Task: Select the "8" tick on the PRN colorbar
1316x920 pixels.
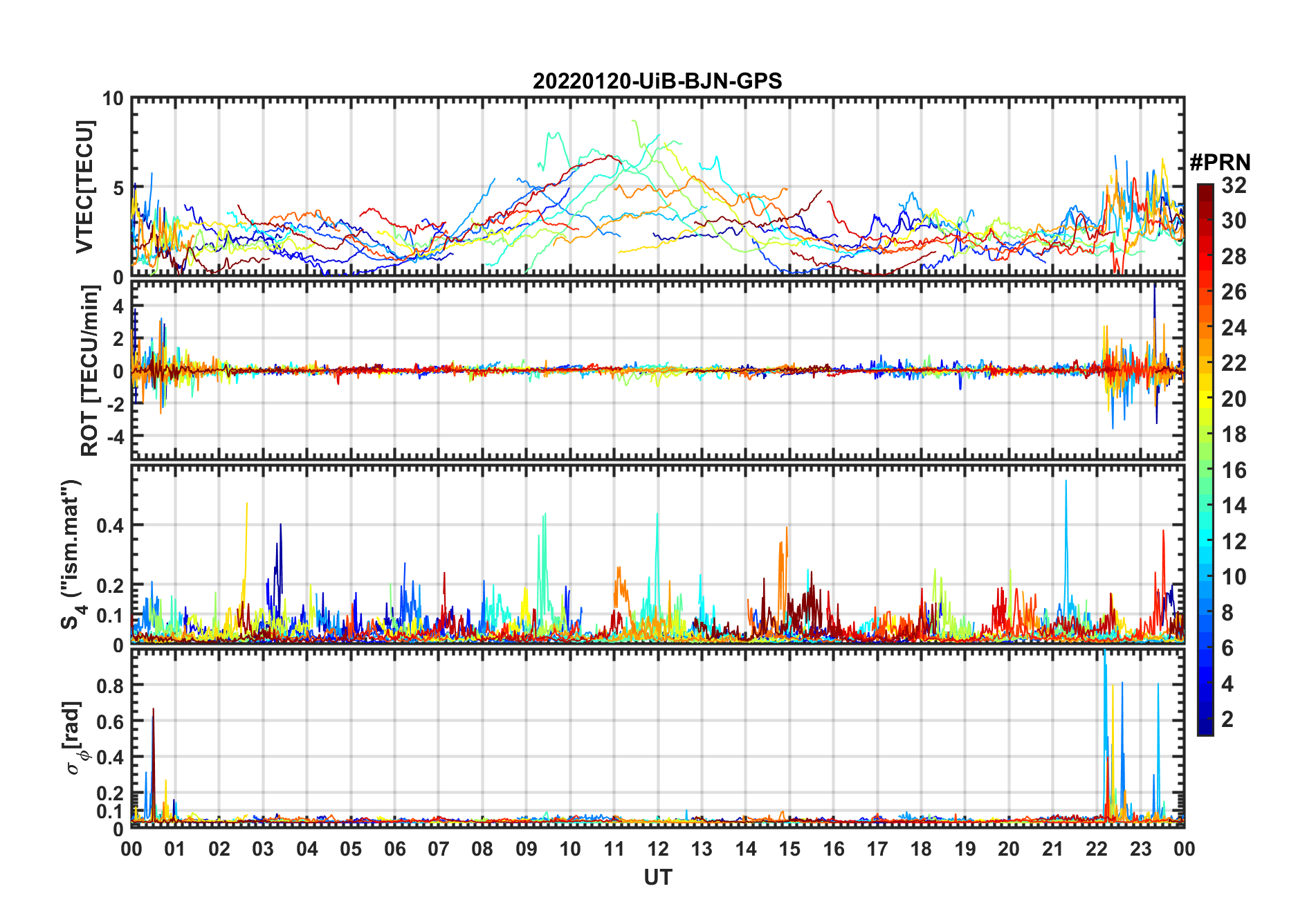Action: point(1227,613)
